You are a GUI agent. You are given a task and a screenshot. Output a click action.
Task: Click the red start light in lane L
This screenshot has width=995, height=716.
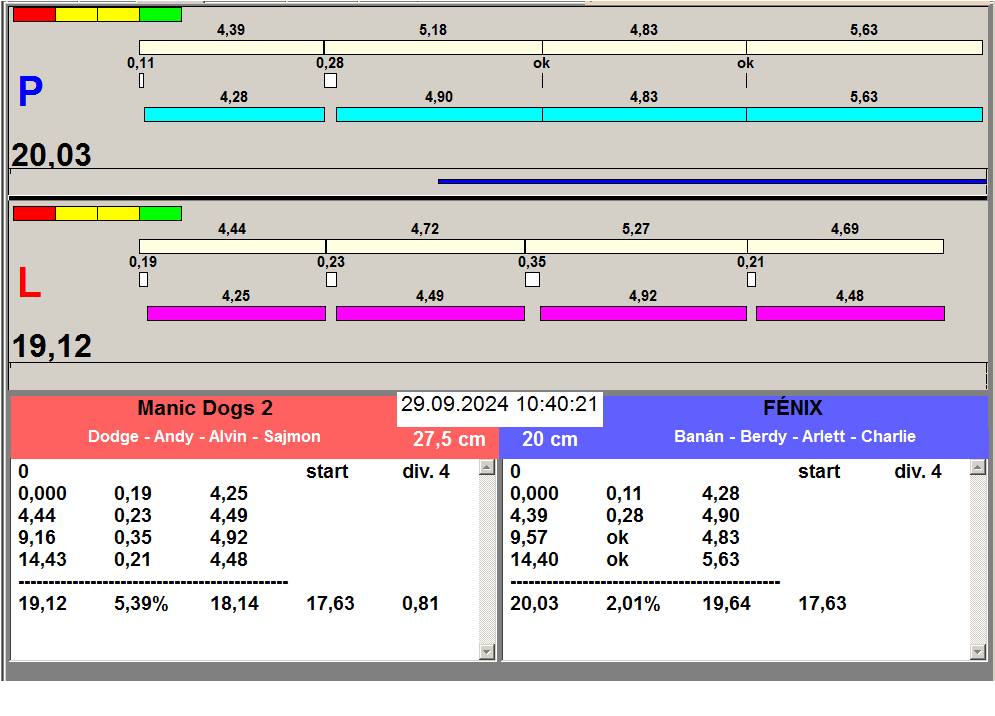tap(34, 213)
